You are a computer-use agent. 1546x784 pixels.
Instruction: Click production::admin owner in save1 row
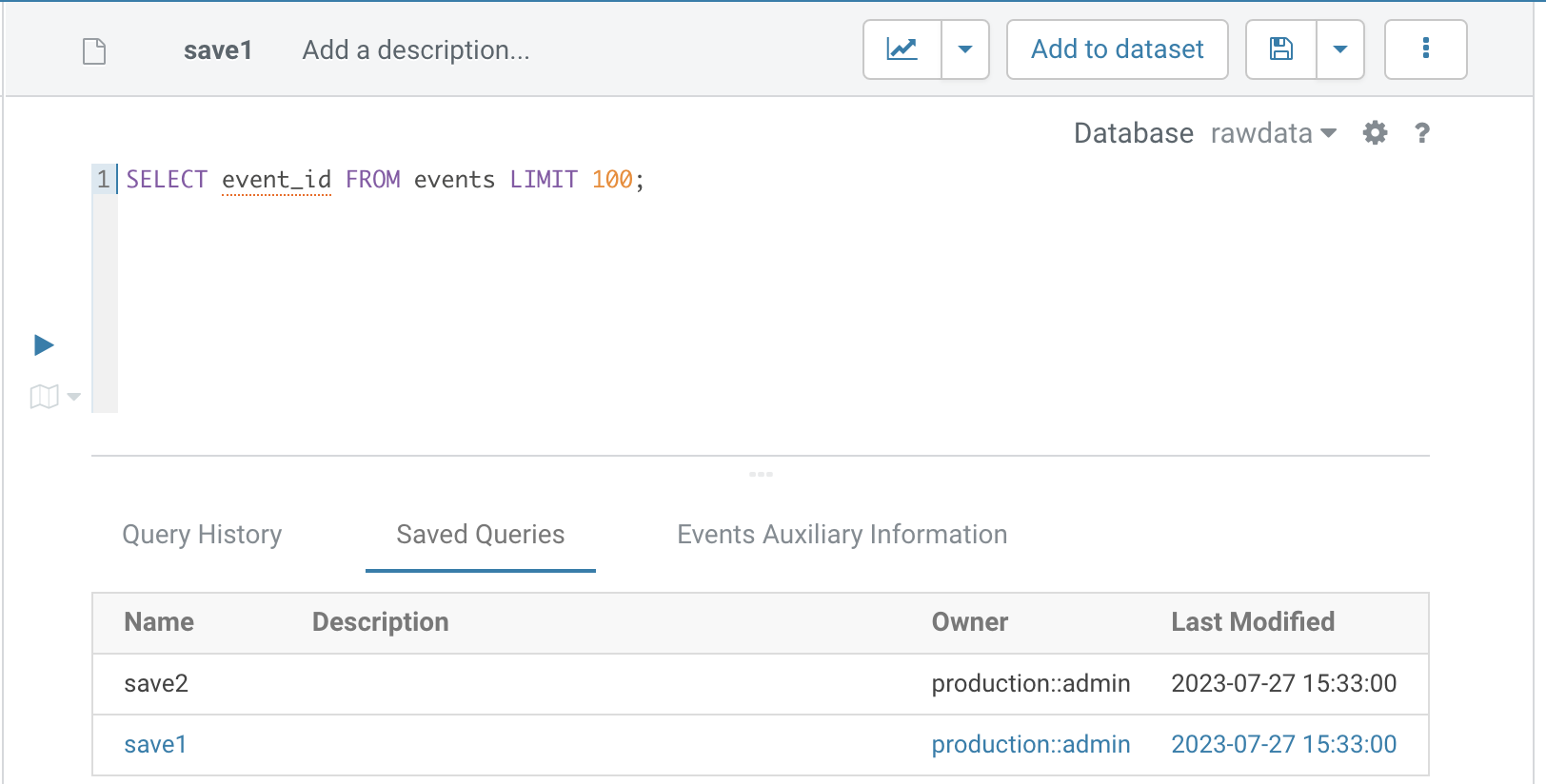(1031, 744)
